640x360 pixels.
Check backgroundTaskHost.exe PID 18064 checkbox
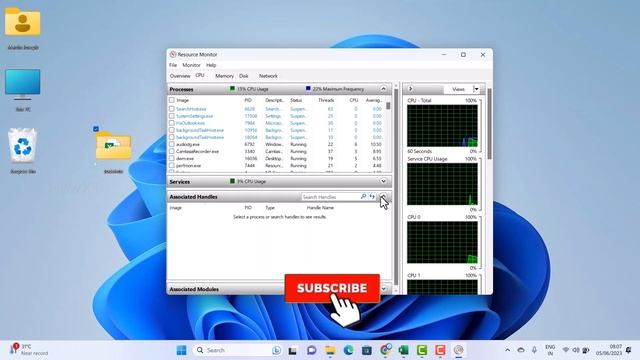point(172,137)
